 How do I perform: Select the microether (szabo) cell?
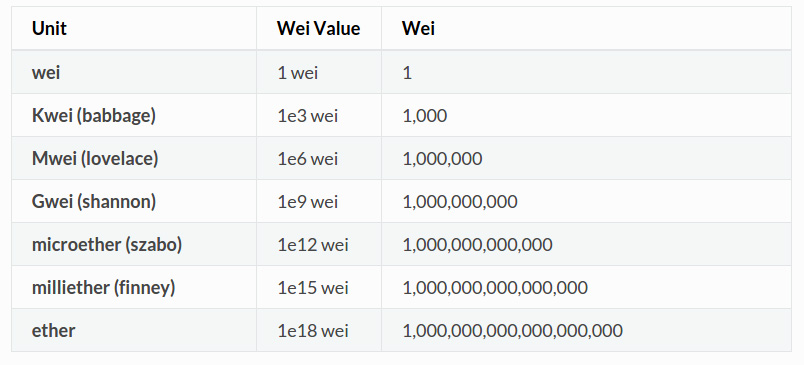point(134,245)
